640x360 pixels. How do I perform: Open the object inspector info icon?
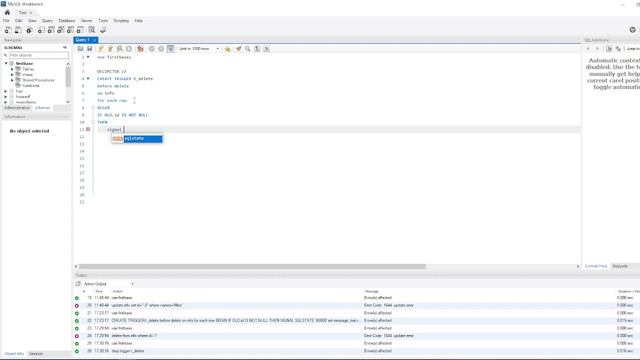[29, 30]
